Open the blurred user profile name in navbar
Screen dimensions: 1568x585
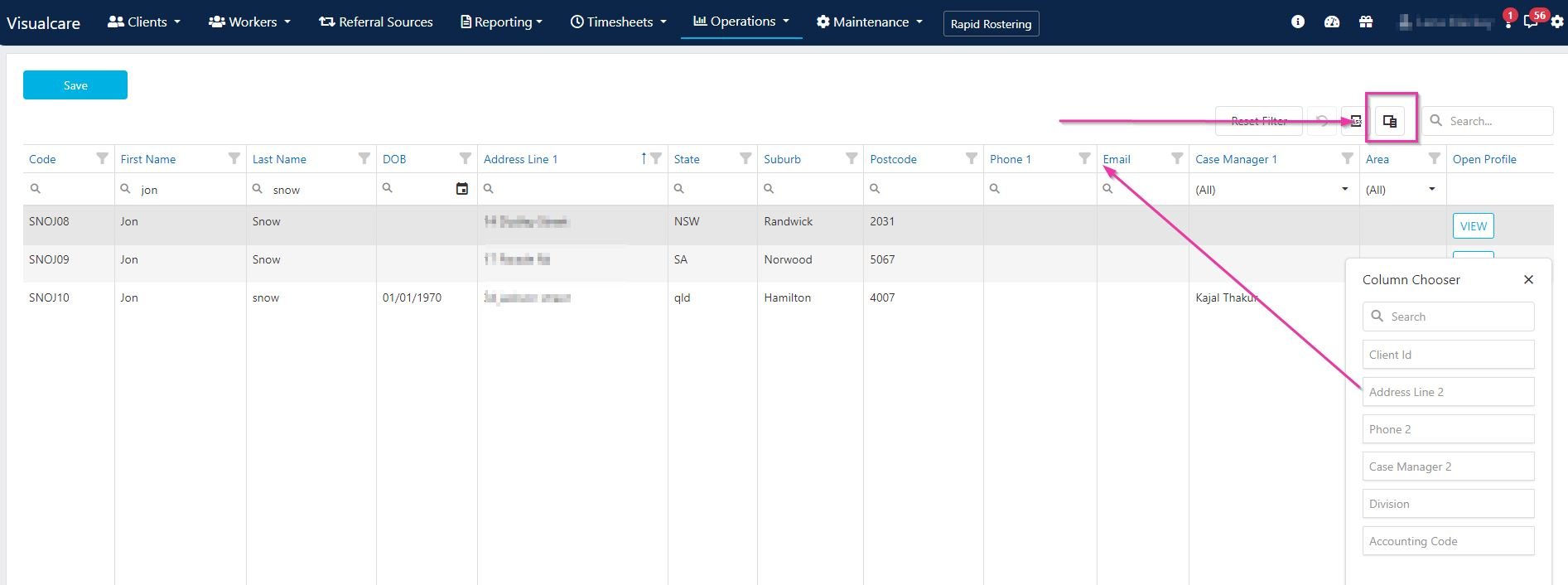(x=1446, y=22)
